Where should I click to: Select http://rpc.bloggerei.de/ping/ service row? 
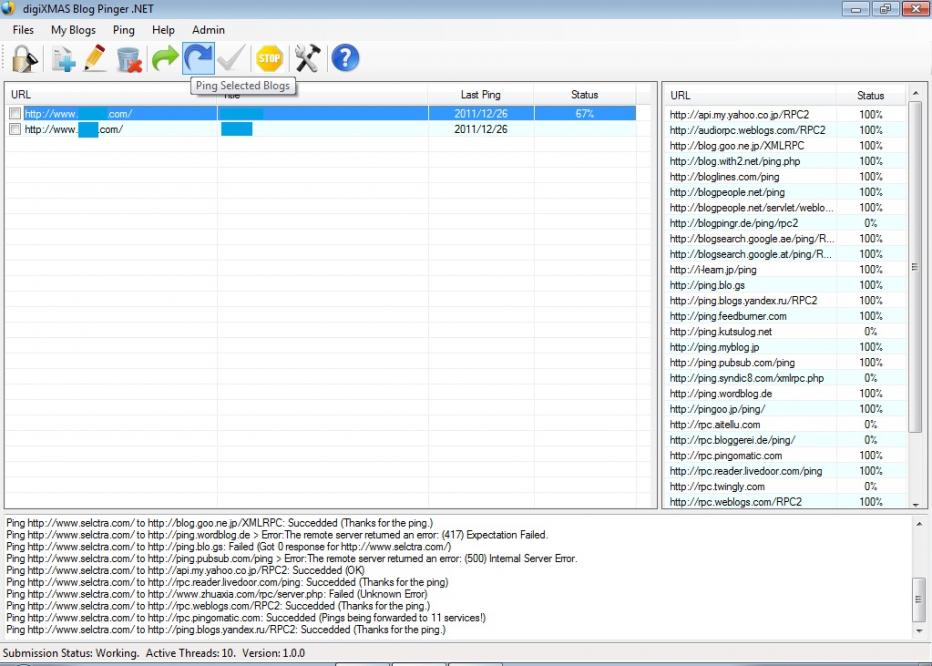785,439
